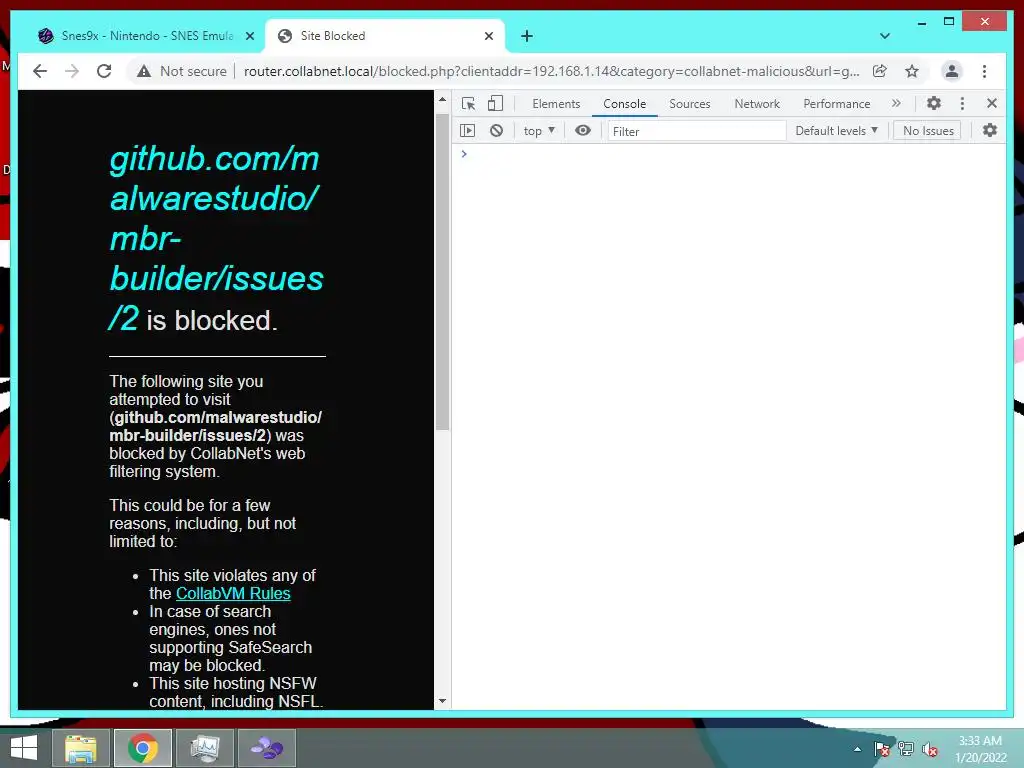The width and height of the screenshot is (1024, 768).
Task: Select the Console panel tab
Action: (624, 104)
